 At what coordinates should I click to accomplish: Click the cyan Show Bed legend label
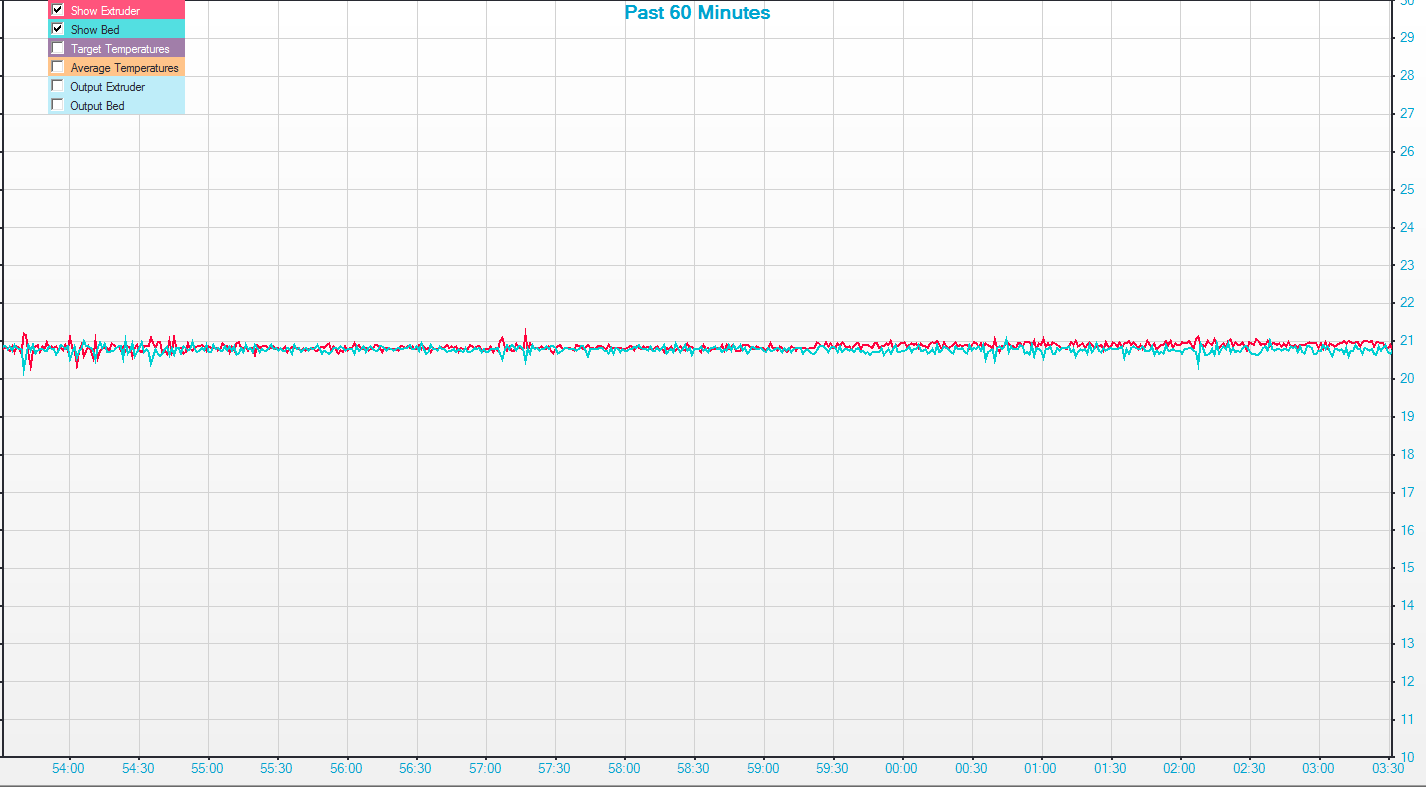pos(95,30)
